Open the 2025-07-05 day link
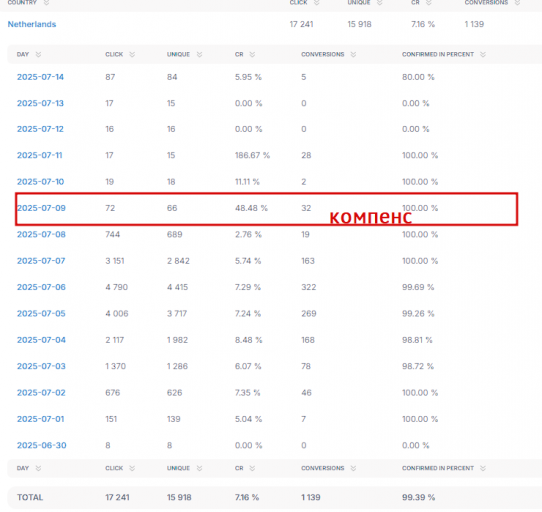This screenshot has height=512, width=542. click(x=41, y=314)
